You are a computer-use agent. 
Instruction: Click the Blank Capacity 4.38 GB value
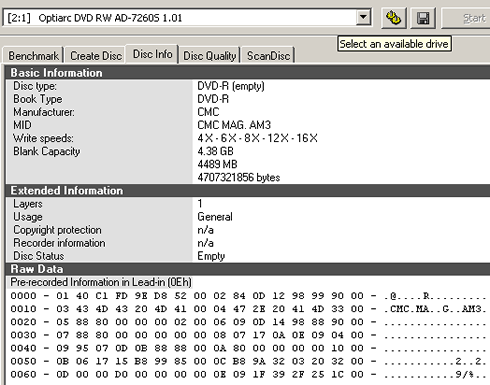(215, 151)
